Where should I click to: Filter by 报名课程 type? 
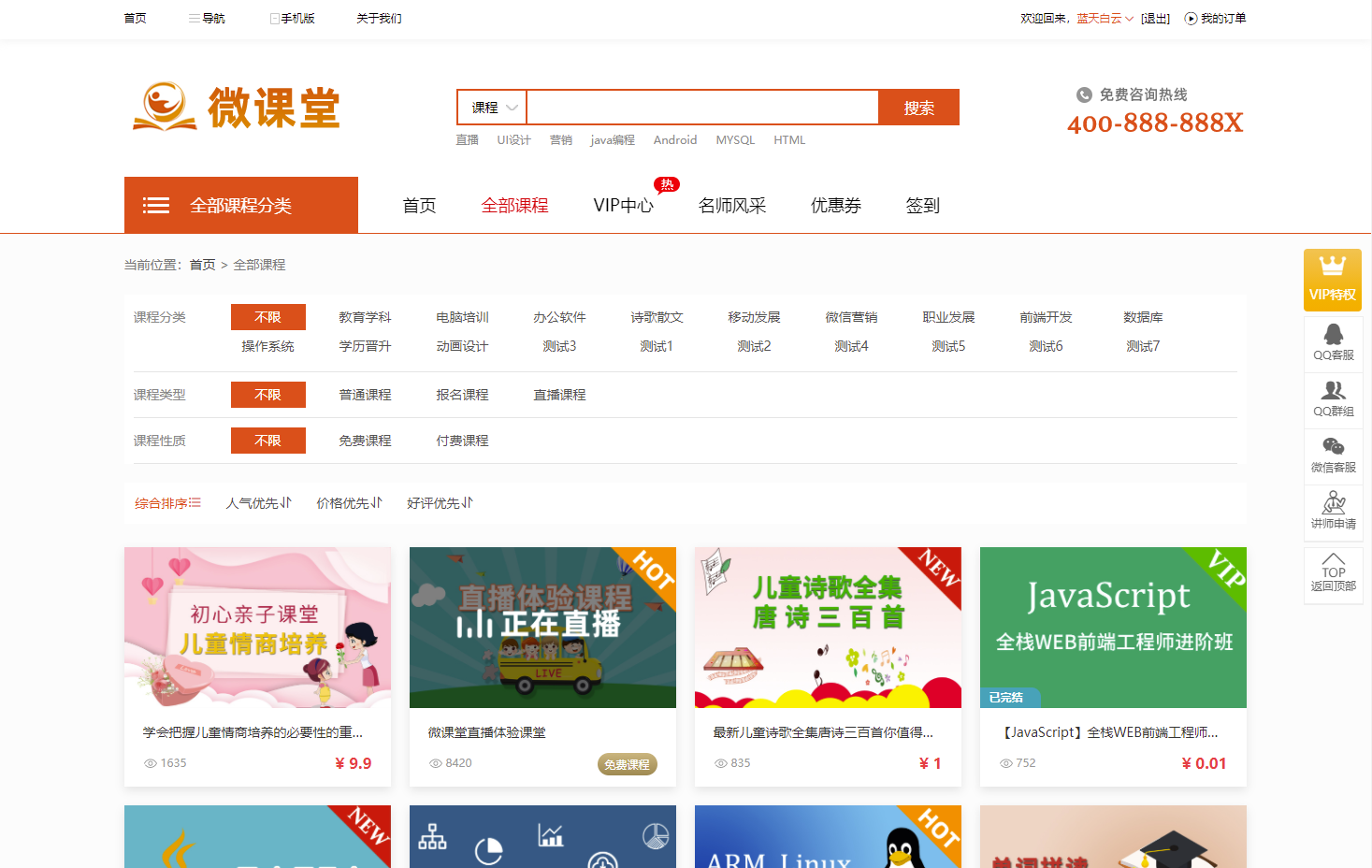(x=462, y=395)
